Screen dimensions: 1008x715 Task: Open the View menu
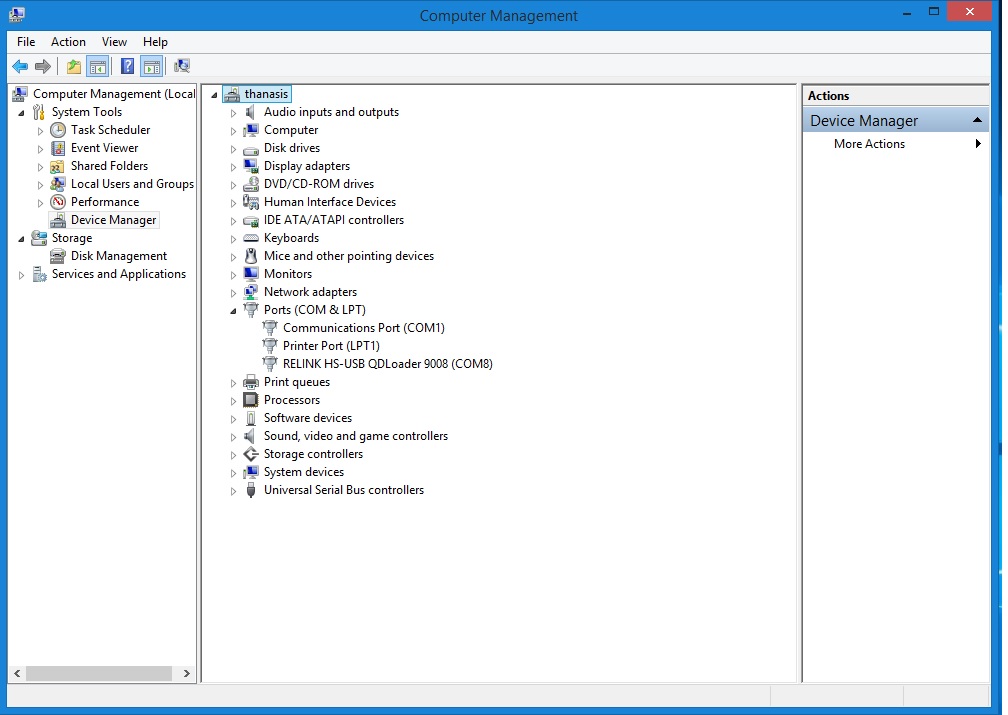pyautogui.click(x=114, y=42)
